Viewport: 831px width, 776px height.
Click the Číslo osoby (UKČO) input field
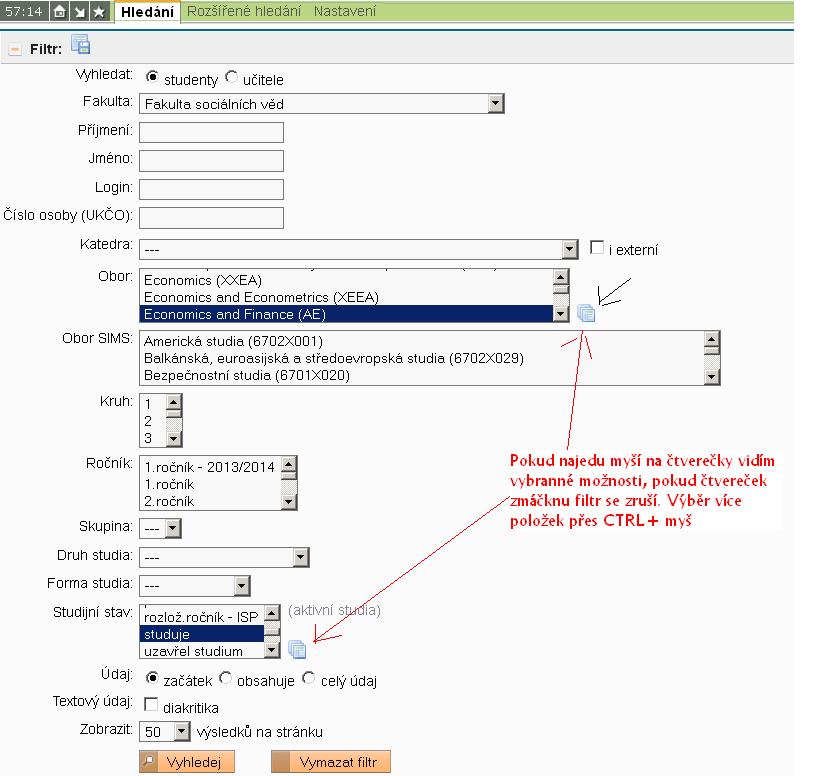211,218
